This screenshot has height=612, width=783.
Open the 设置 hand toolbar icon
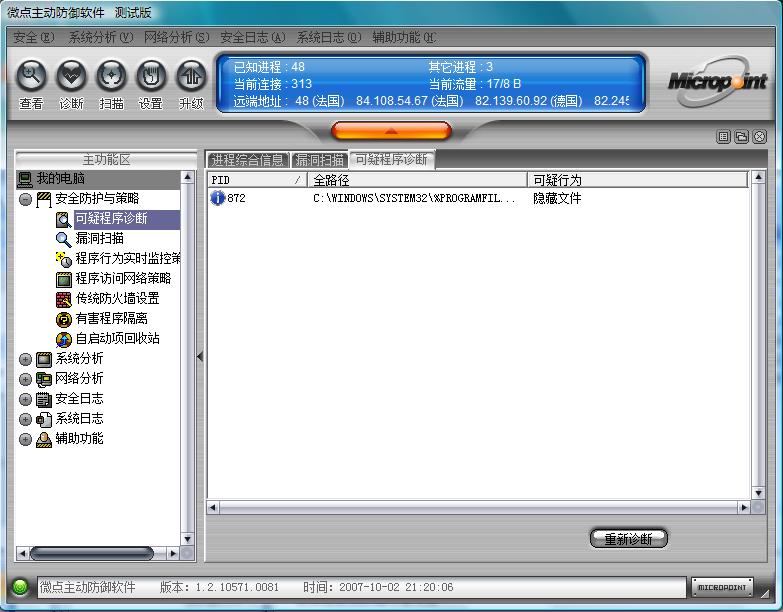[151, 76]
